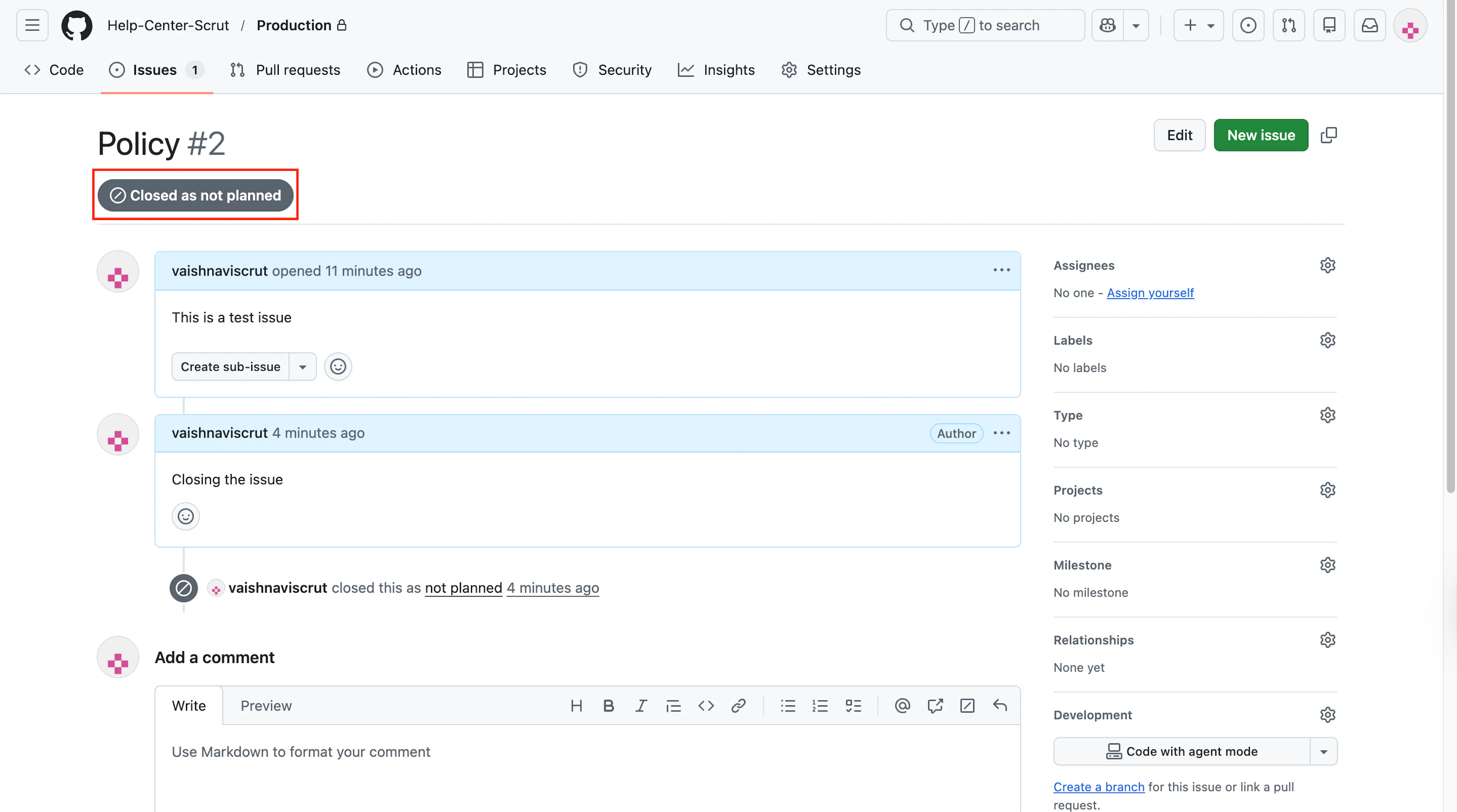Insert a mention with the @ icon

tap(903, 706)
